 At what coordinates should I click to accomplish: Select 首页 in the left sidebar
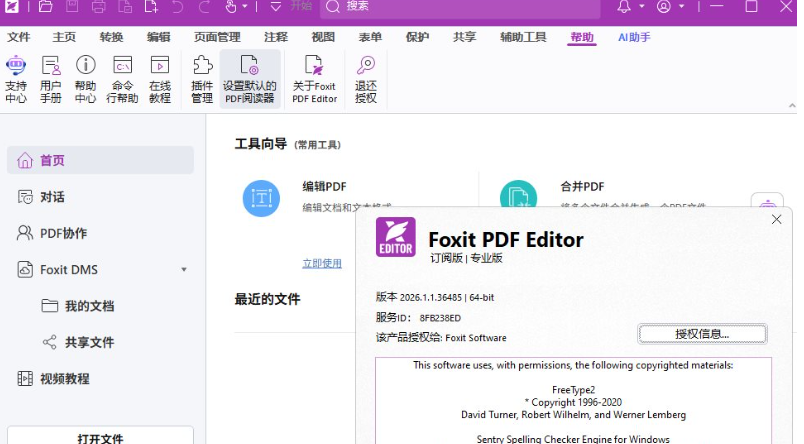click(100, 160)
